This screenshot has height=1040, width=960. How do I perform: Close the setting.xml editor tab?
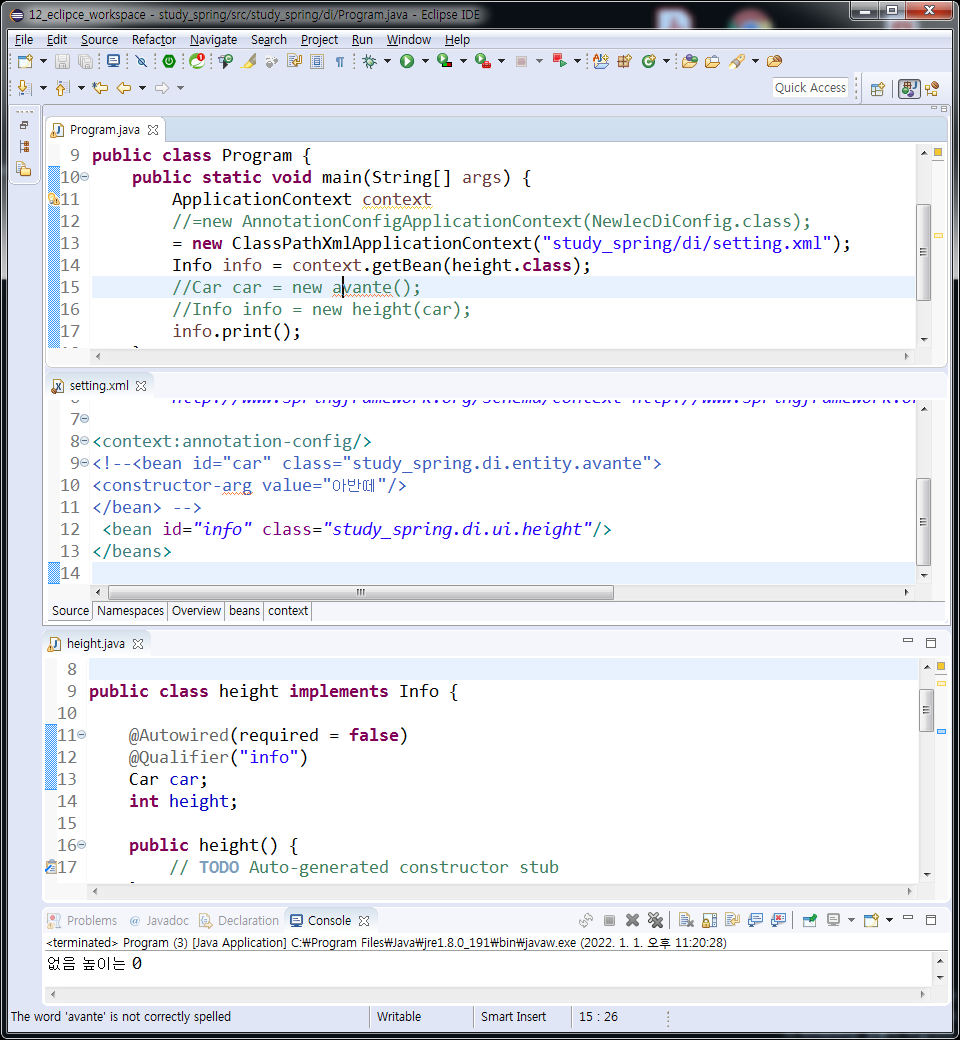coord(141,386)
